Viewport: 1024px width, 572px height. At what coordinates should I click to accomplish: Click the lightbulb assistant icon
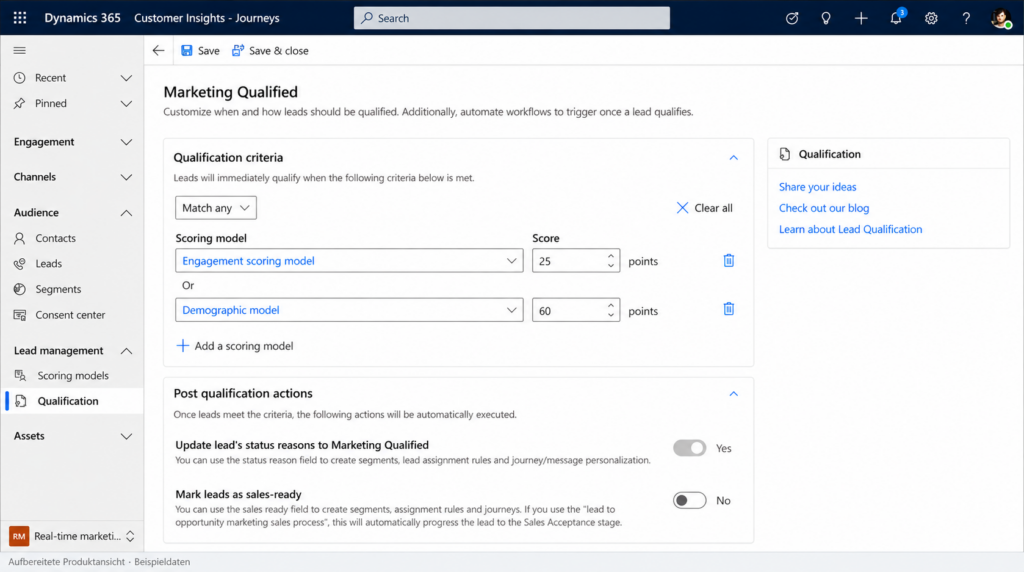[826, 18]
